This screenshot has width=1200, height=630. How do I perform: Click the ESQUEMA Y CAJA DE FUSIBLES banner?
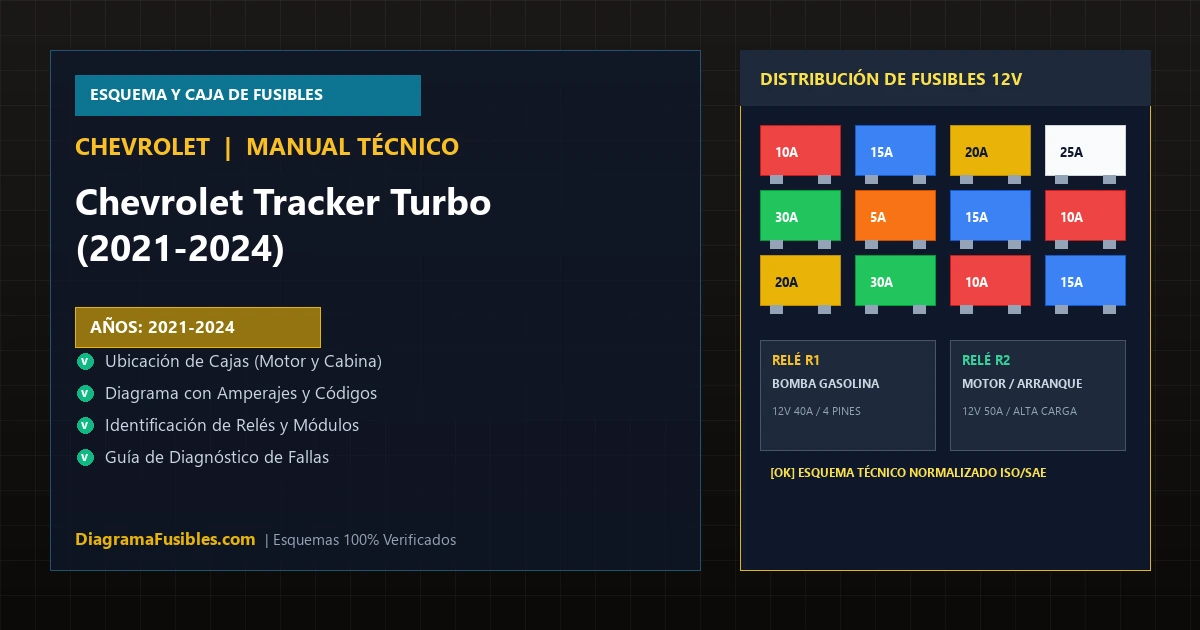(248, 95)
